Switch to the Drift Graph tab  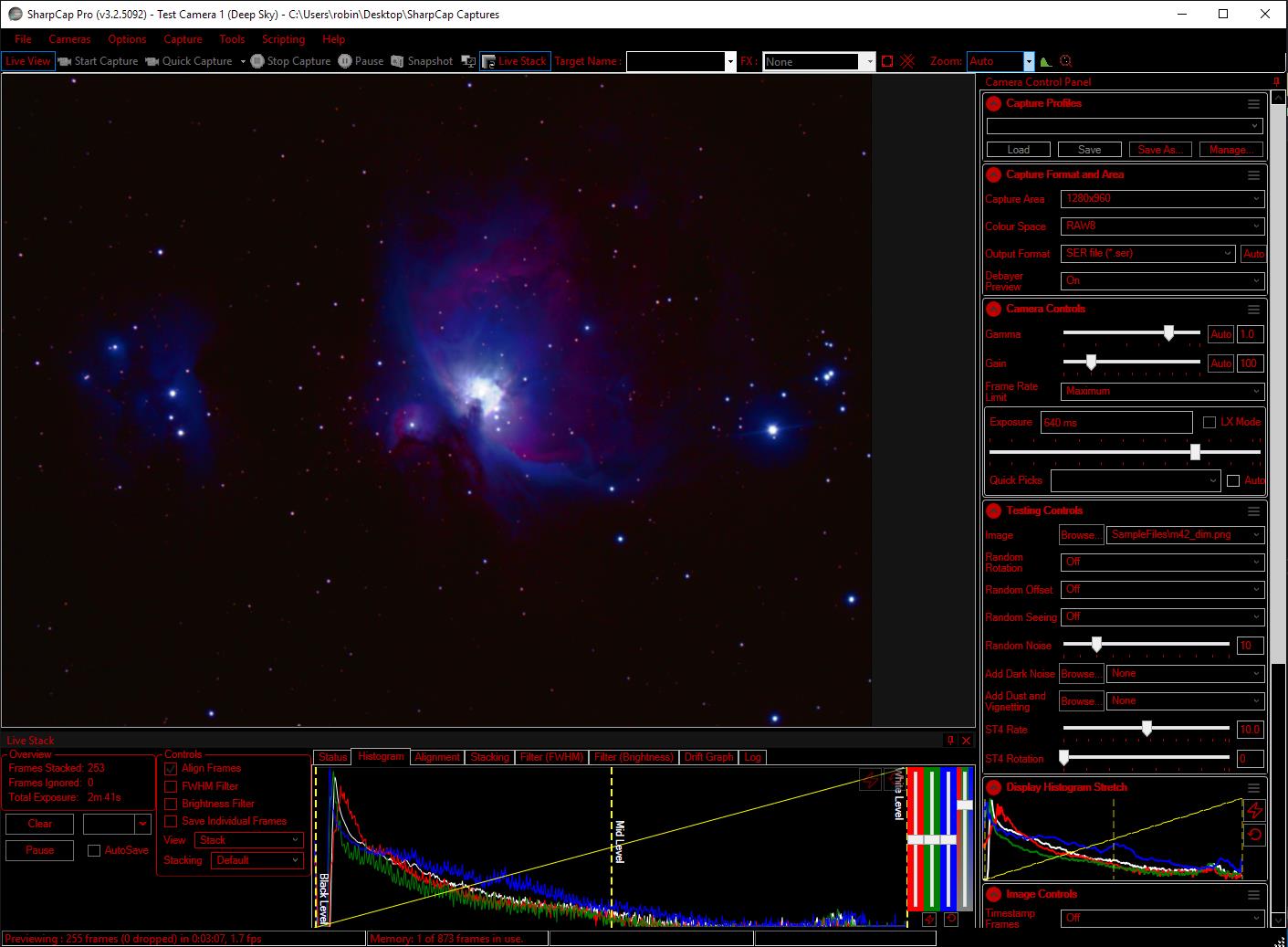pyautogui.click(x=708, y=757)
